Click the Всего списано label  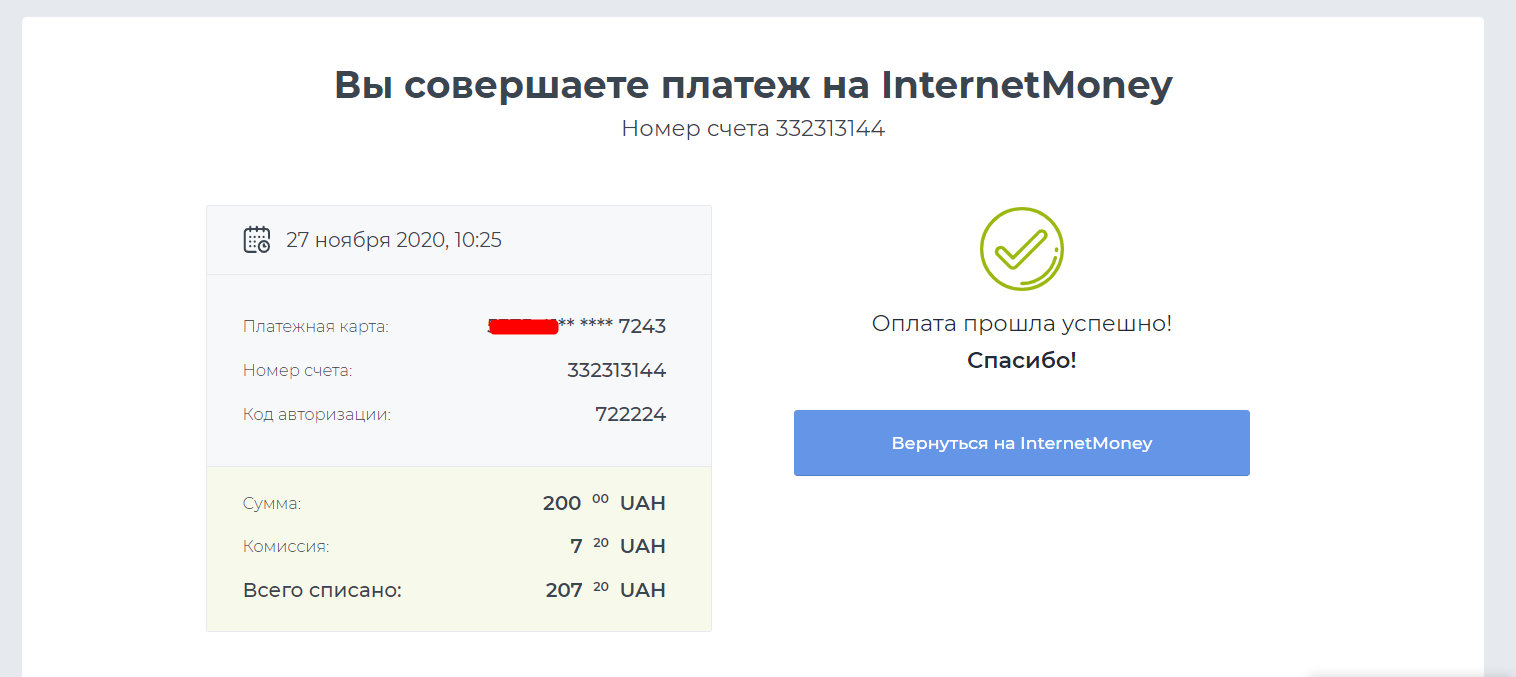coord(322,591)
